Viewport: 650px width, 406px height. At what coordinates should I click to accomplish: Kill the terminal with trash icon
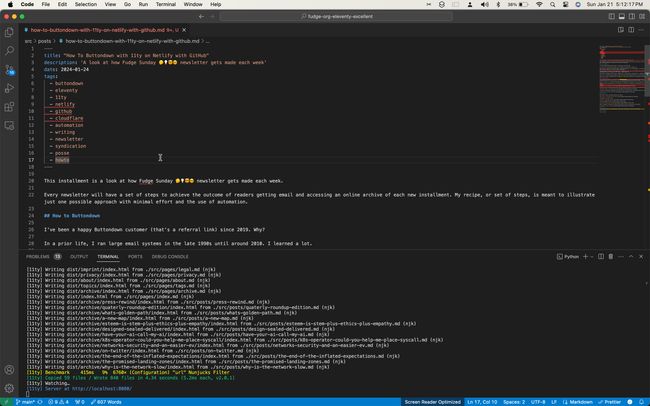point(611,257)
